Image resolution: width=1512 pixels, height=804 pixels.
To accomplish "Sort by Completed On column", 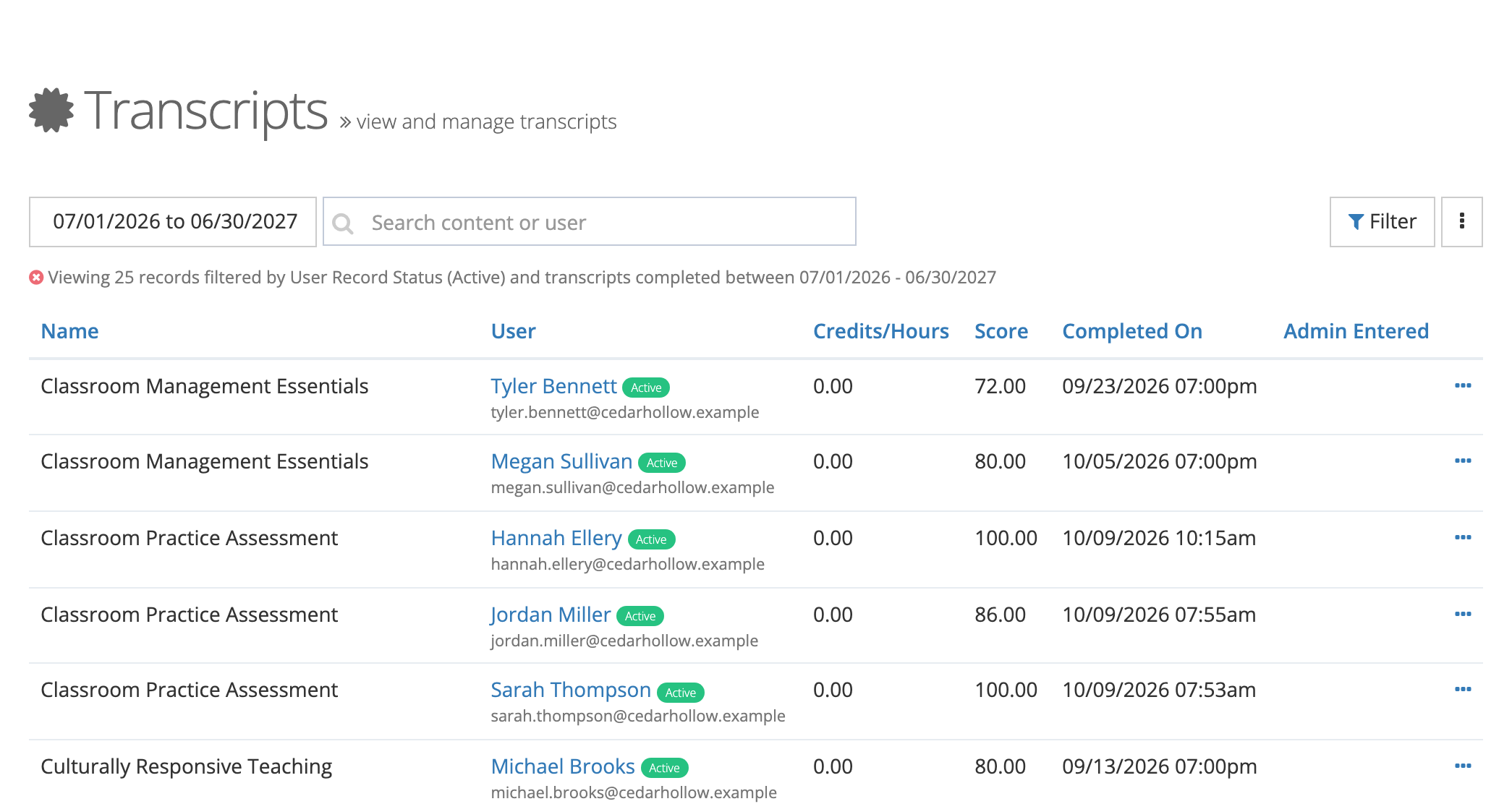I will tap(1132, 331).
